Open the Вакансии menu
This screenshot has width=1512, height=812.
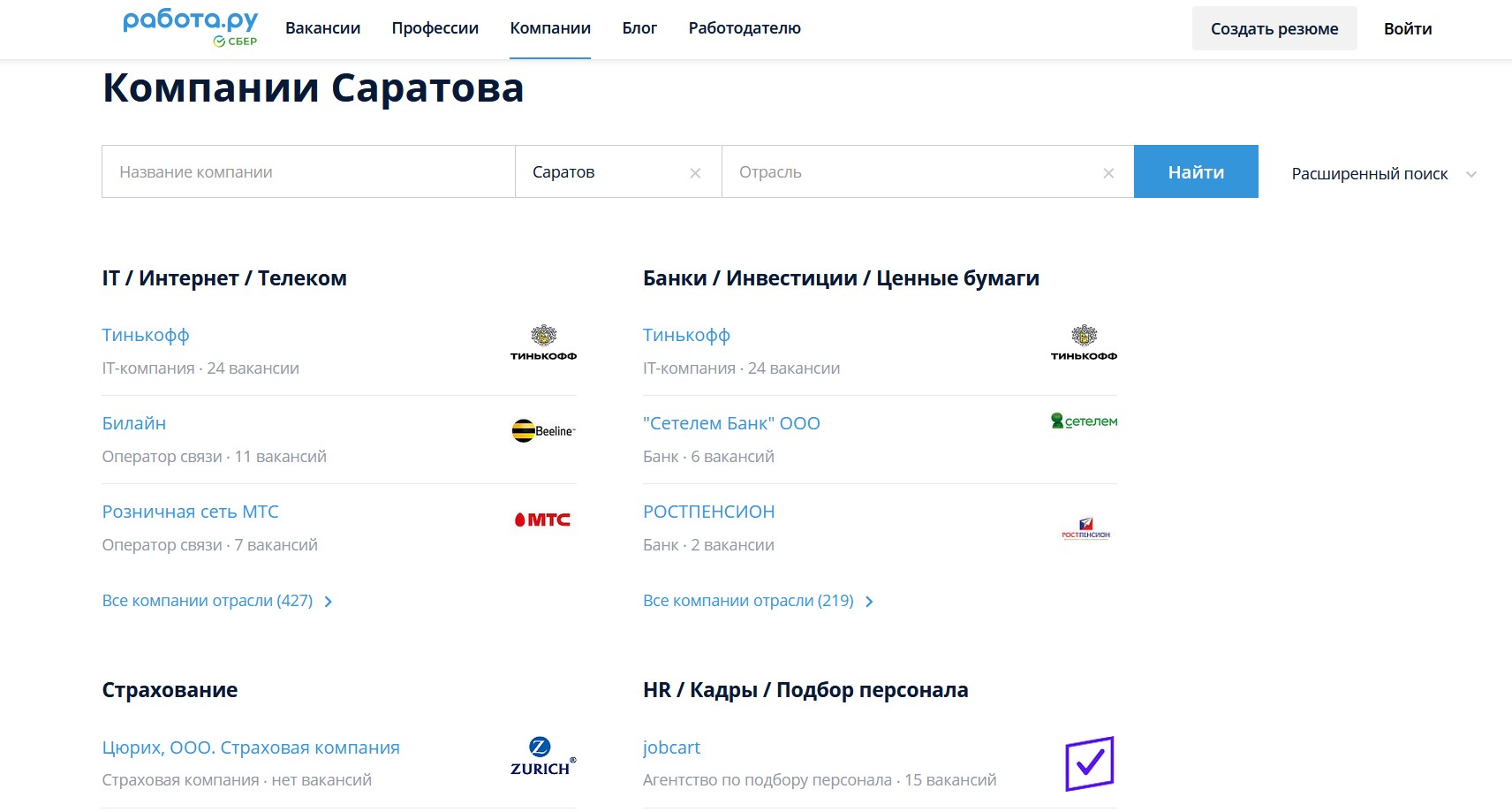322,28
